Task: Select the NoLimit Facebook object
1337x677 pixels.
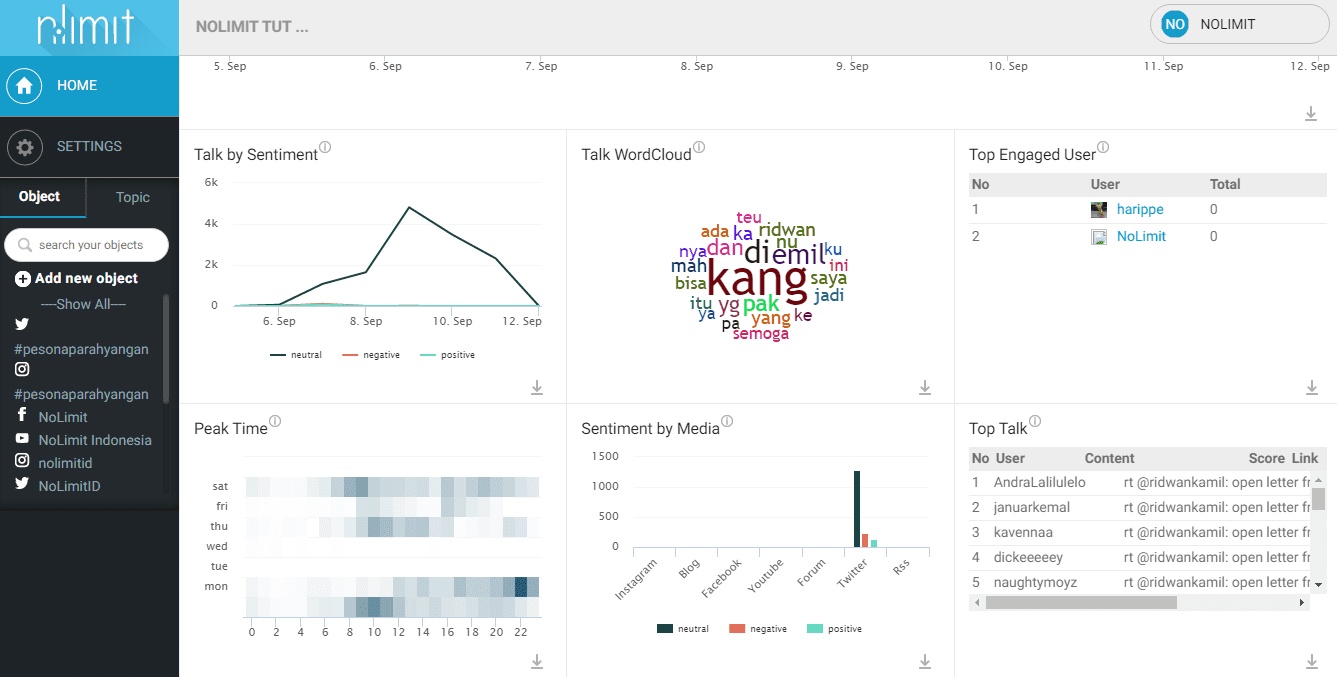Action: tap(63, 417)
